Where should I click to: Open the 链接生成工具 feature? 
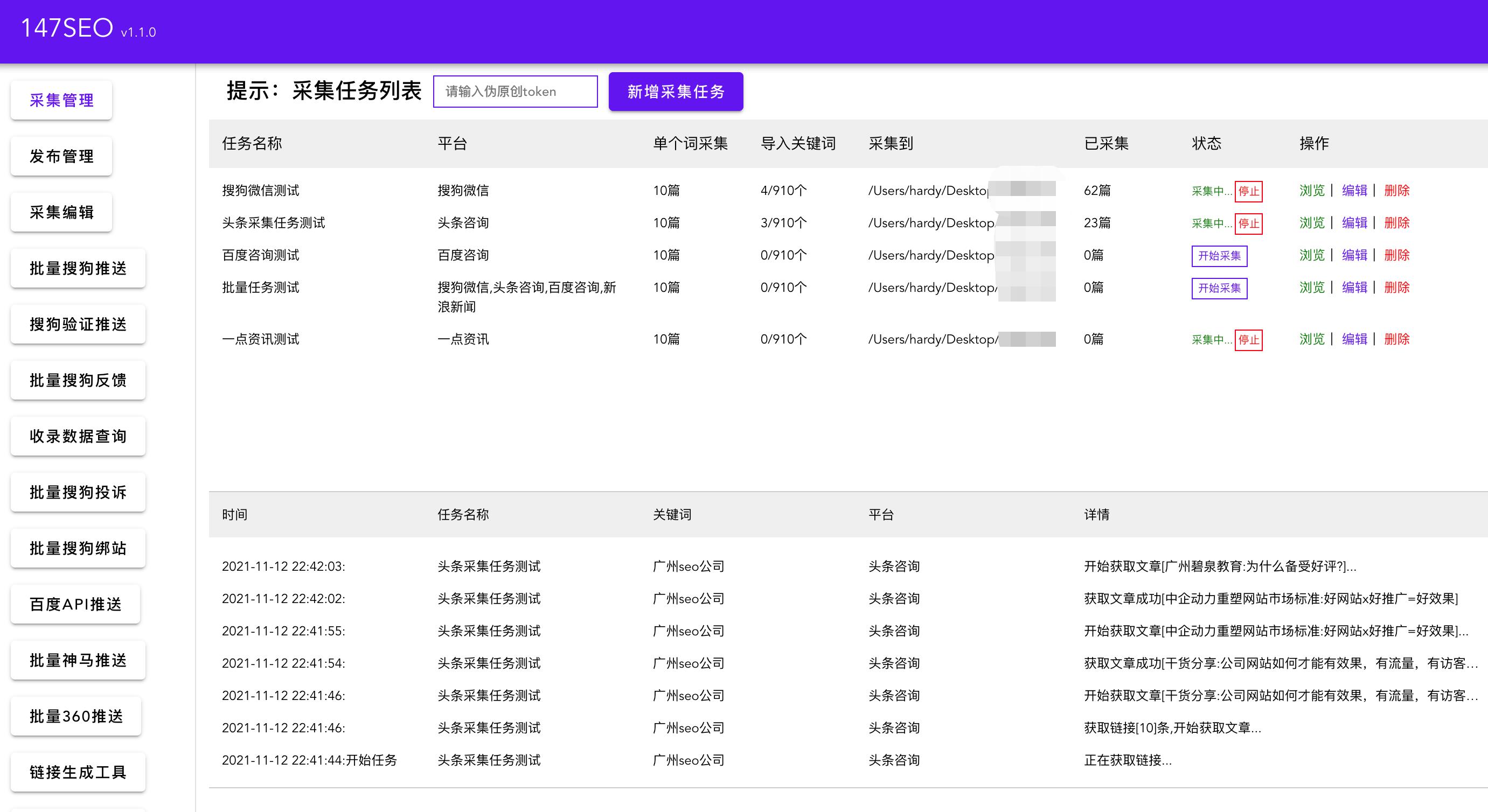point(78,771)
